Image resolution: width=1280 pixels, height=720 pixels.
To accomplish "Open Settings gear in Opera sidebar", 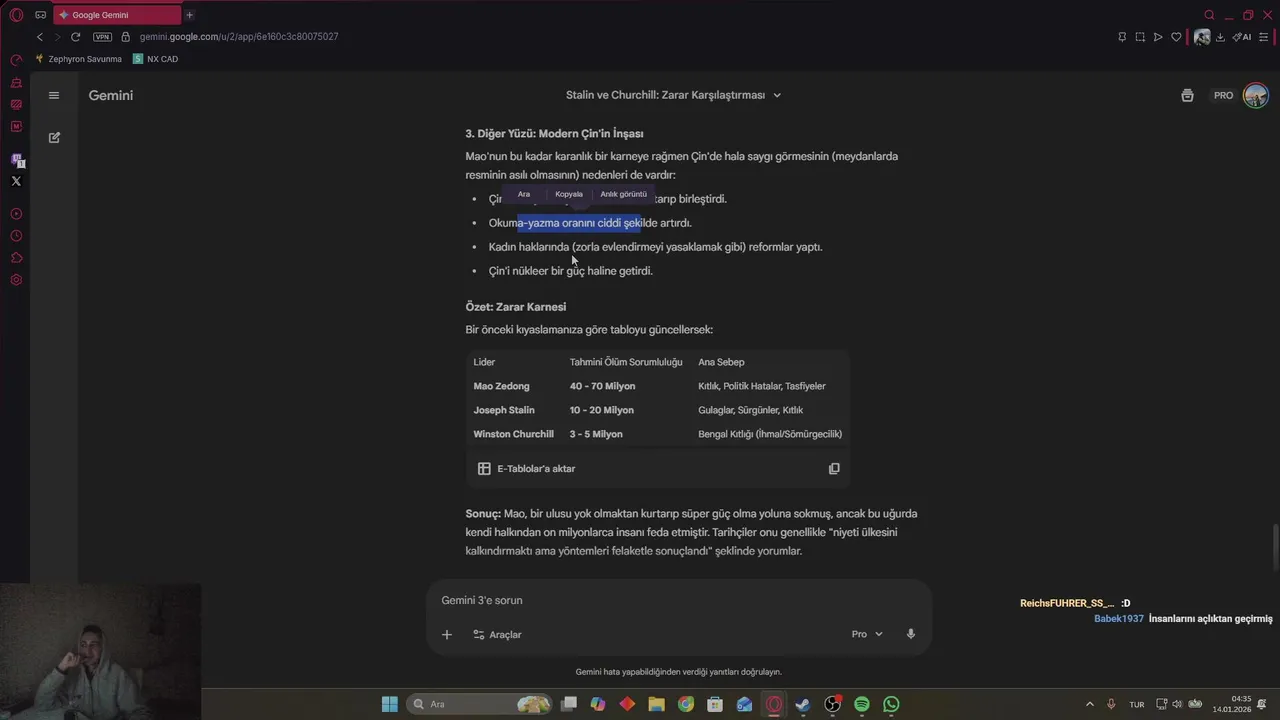I will click(16, 280).
